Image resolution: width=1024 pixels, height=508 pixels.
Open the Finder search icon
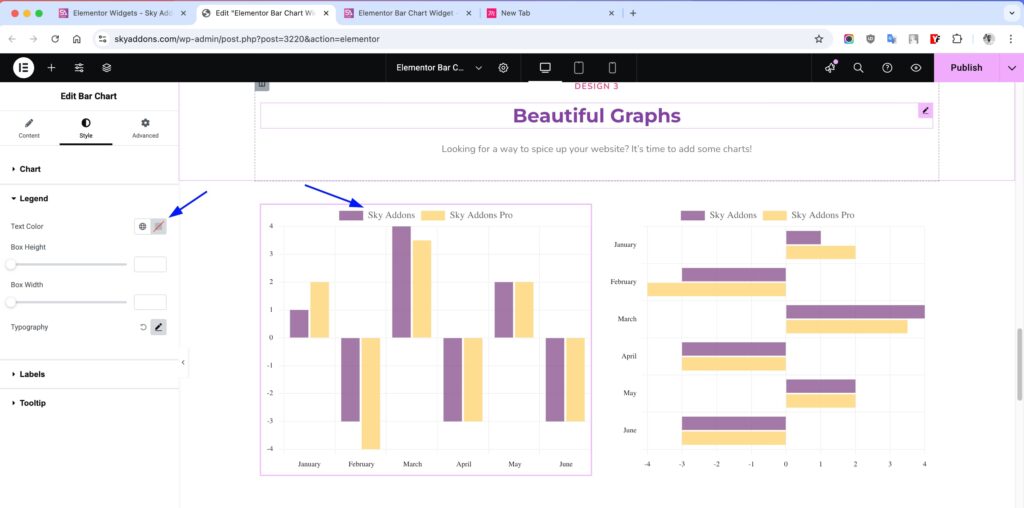[859, 67]
